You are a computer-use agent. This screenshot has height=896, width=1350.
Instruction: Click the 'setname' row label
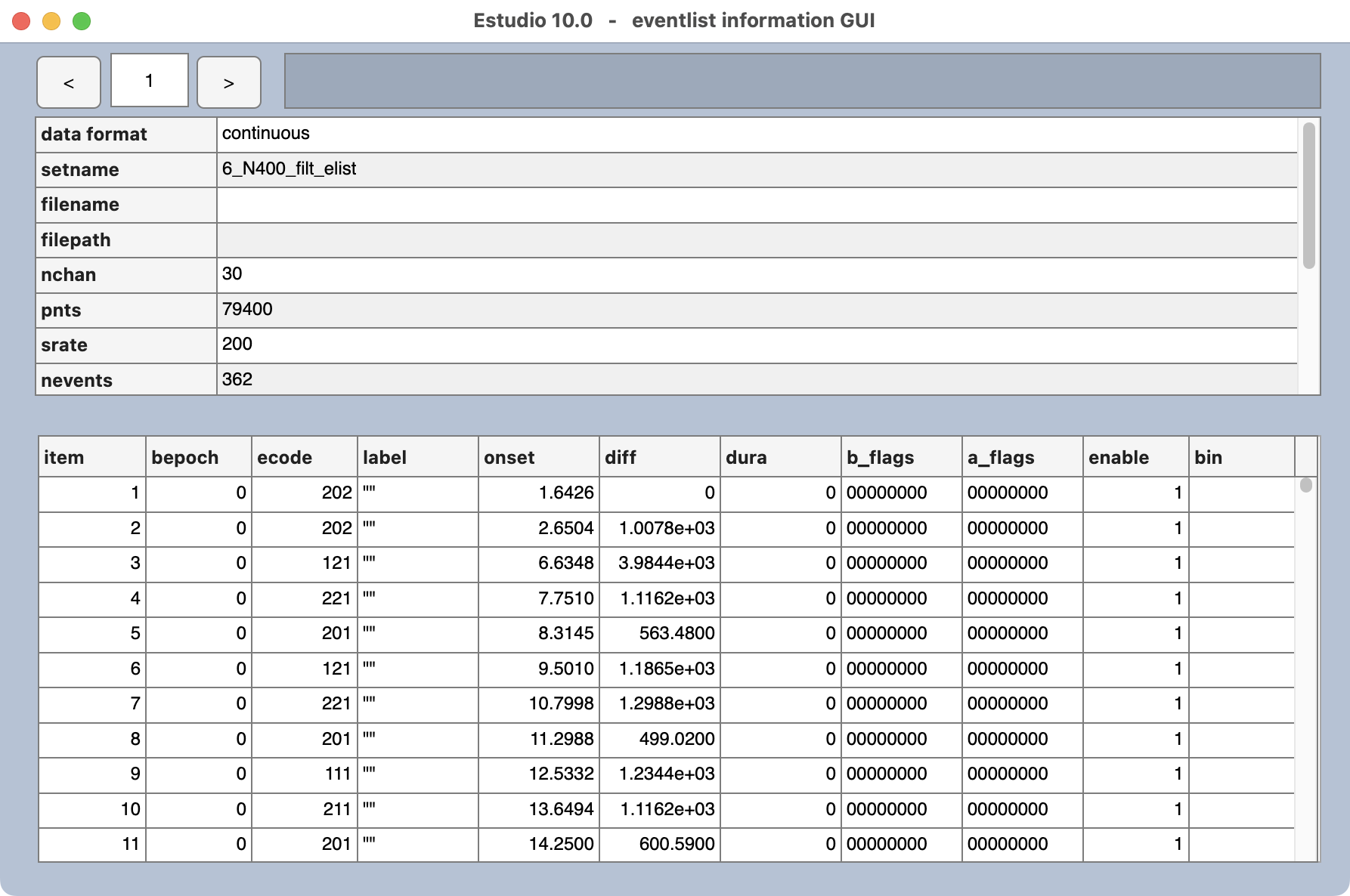point(126,169)
